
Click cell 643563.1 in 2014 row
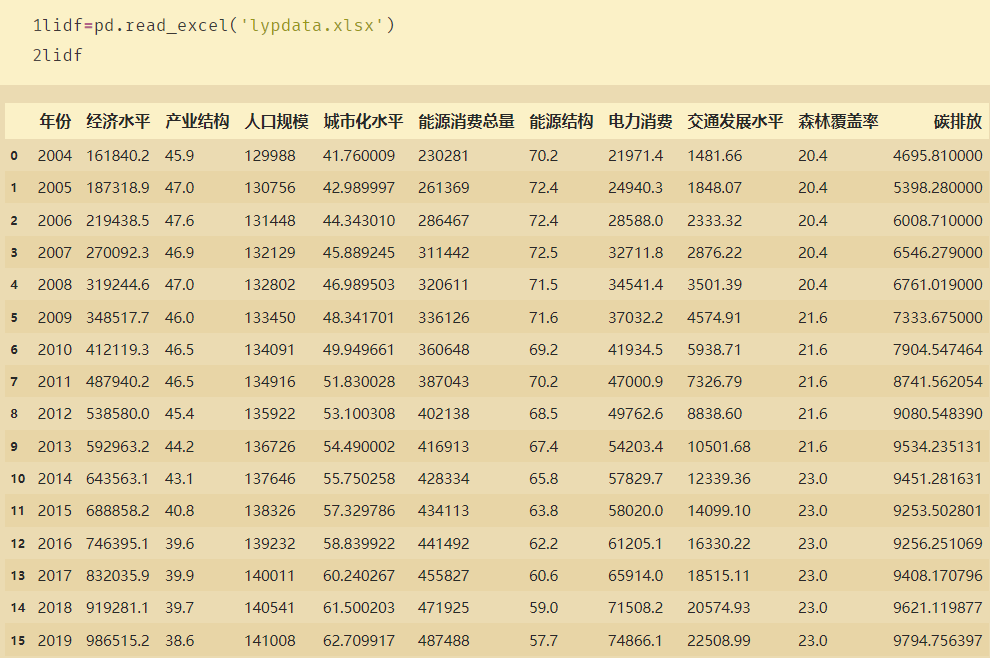click(118, 479)
